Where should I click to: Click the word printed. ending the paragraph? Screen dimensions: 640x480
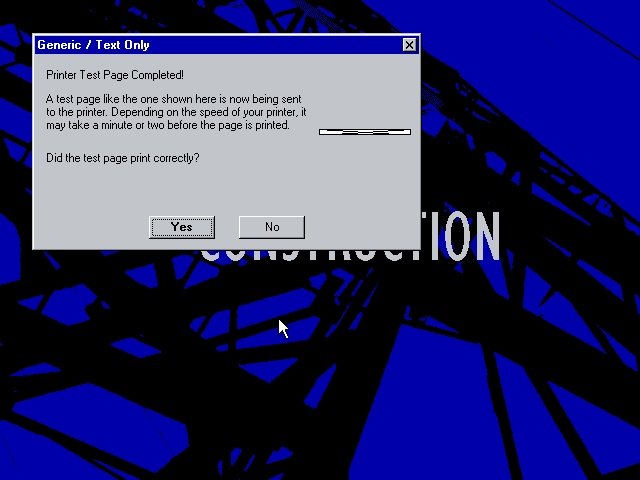tap(272, 125)
